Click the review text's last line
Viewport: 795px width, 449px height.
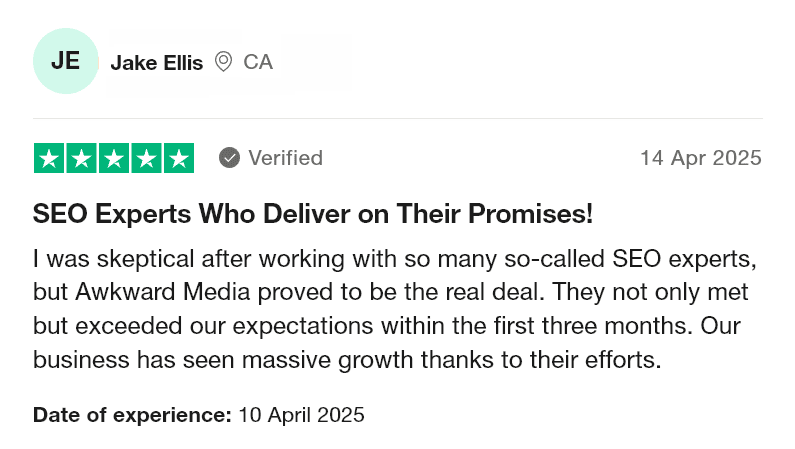pos(347,360)
